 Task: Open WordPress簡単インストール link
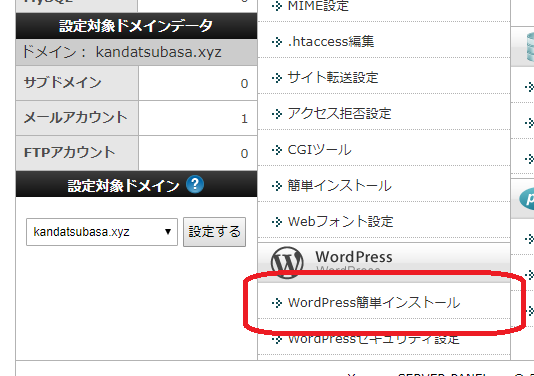tap(374, 302)
